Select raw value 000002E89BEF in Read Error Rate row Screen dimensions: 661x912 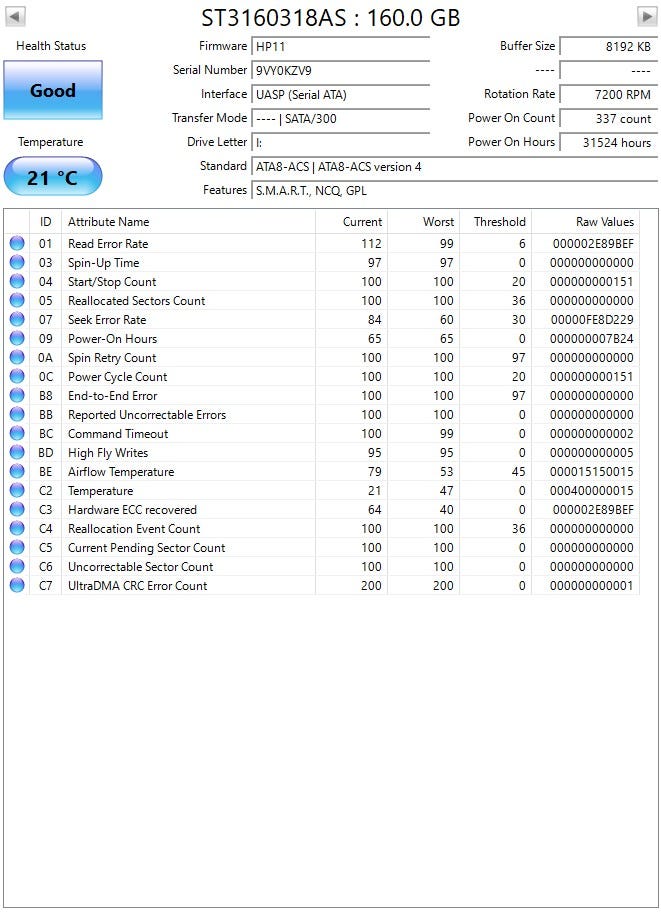pyautogui.click(x=593, y=244)
